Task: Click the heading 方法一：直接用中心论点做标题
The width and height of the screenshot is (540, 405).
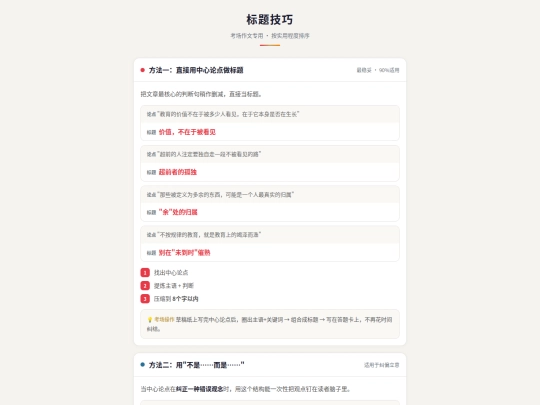Action: (x=196, y=70)
